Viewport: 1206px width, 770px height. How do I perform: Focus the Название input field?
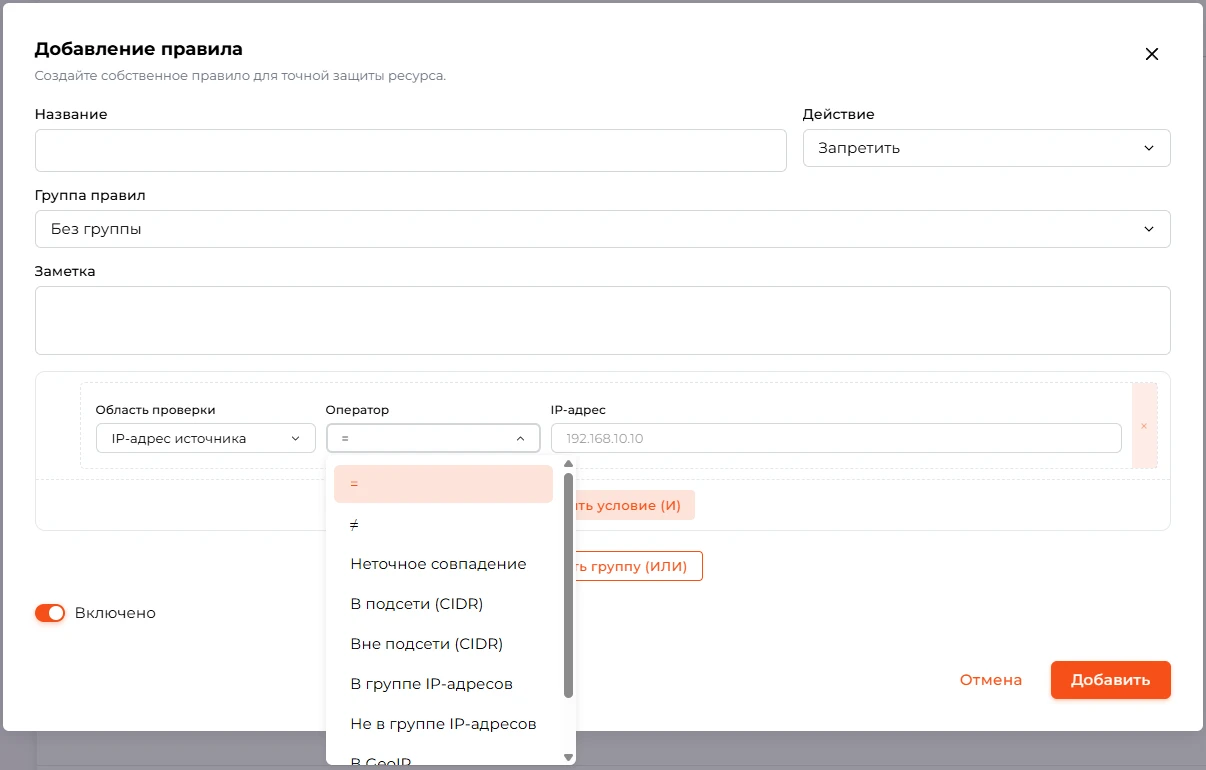(x=410, y=150)
